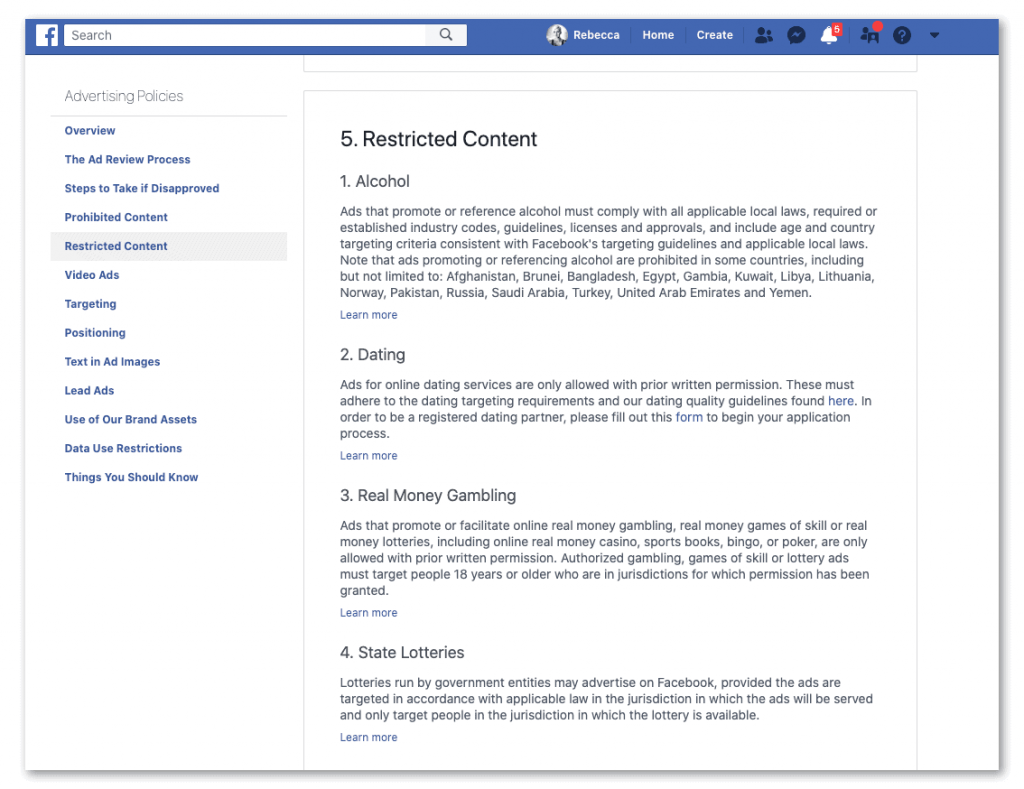Go to Home in top bar
The image size is (1024, 789).
pyautogui.click(x=658, y=35)
